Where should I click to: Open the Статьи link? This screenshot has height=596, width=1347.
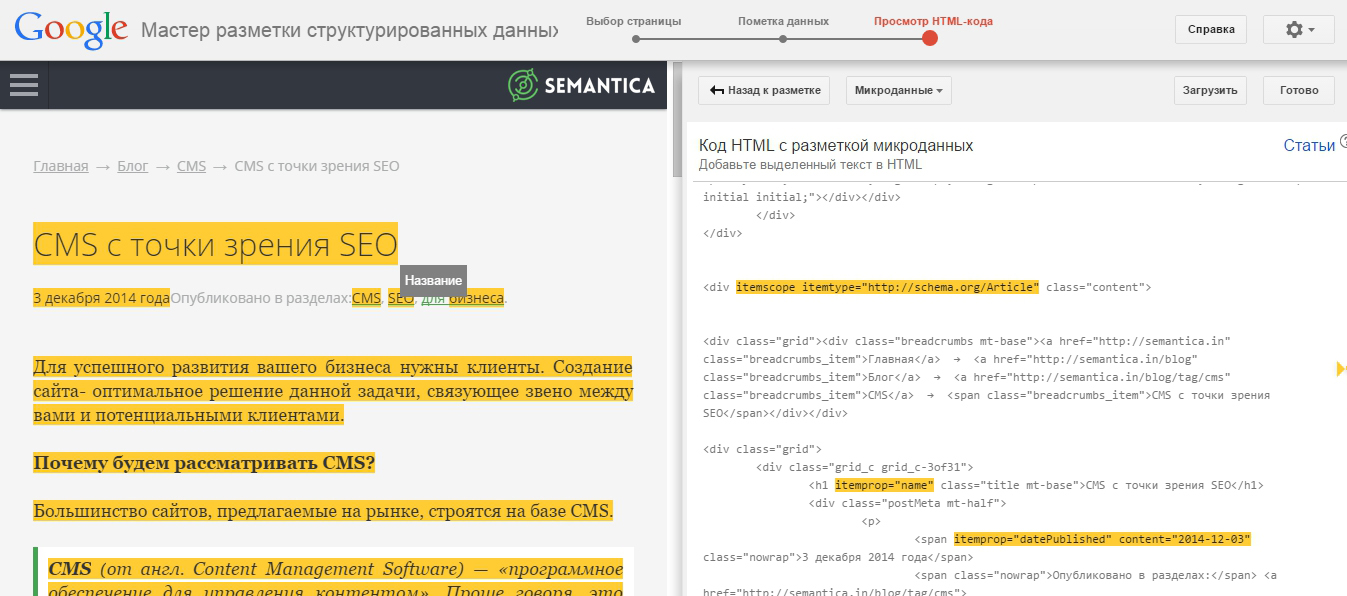[1308, 146]
